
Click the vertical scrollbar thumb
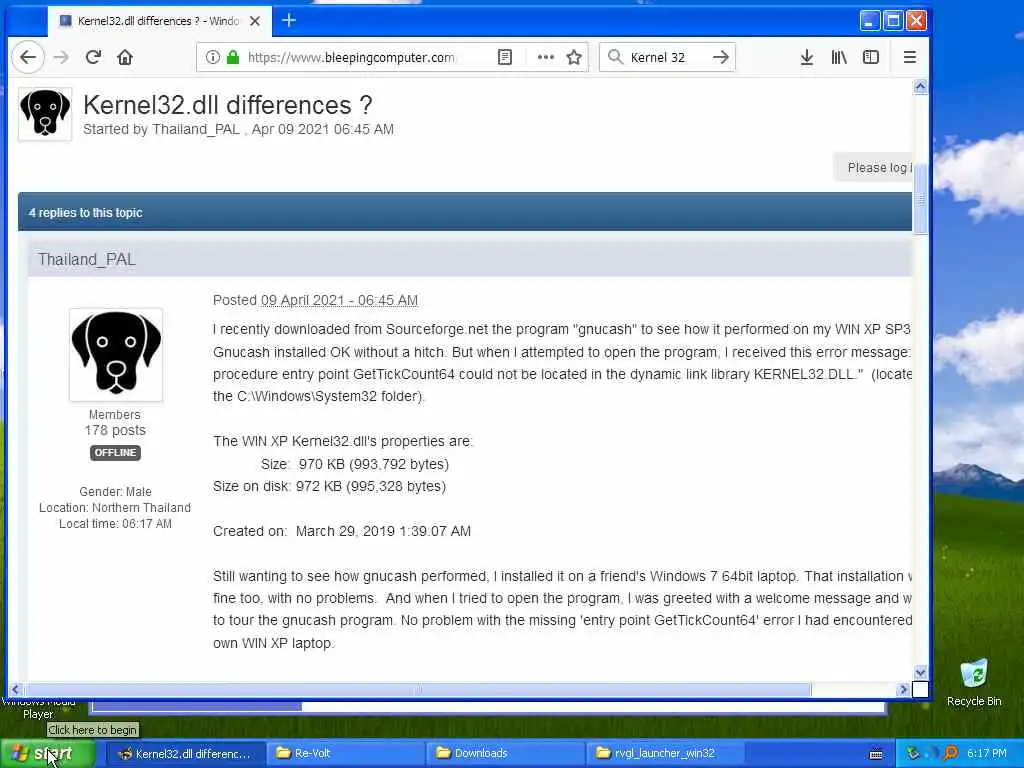(x=920, y=199)
